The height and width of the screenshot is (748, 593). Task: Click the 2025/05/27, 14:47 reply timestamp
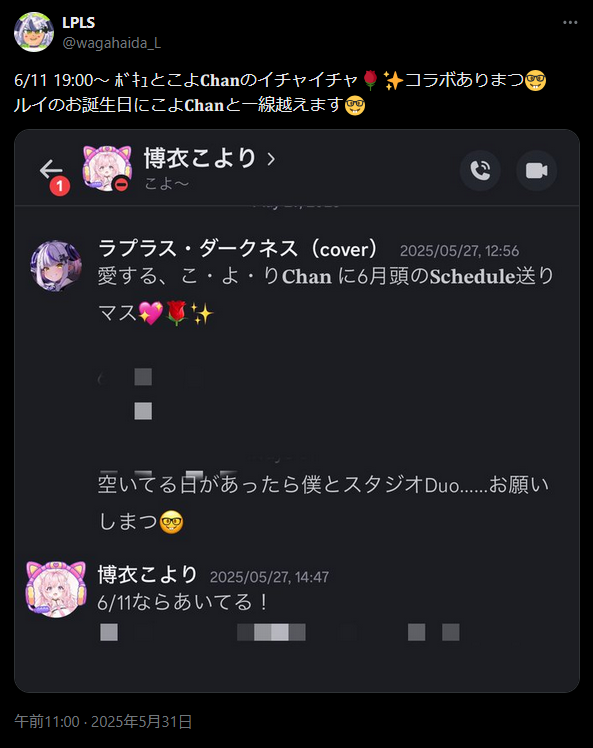tap(269, 577)
